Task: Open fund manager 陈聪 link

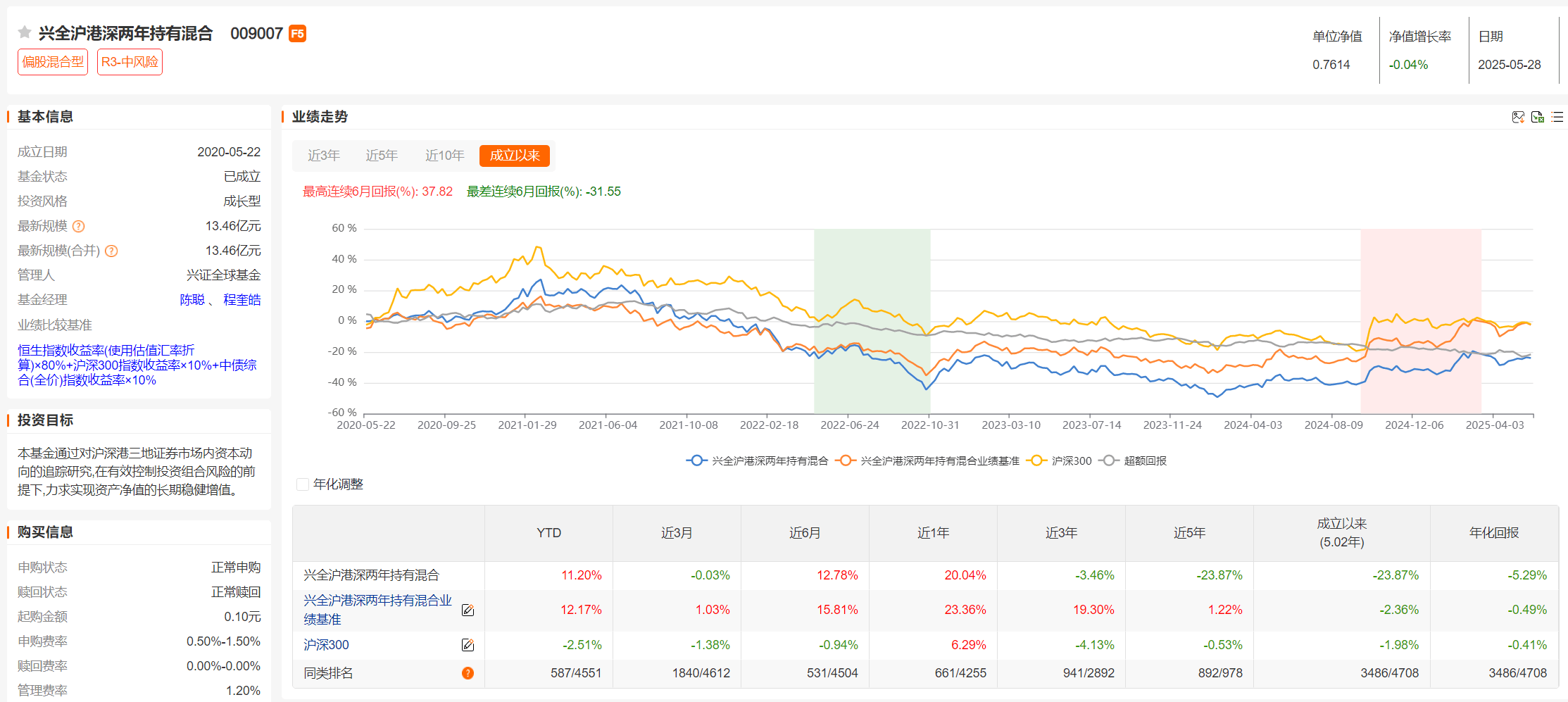Action: pos(192,300)
